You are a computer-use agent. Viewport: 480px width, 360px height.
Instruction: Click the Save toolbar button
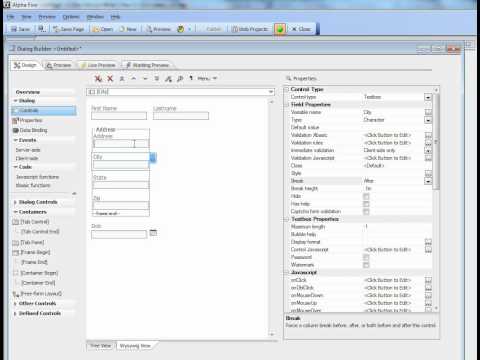(x=20, y=29)
